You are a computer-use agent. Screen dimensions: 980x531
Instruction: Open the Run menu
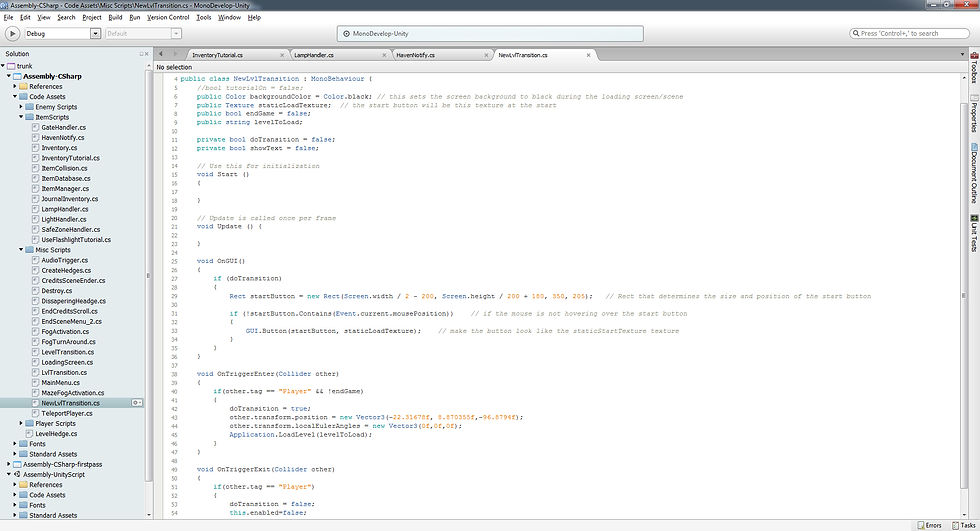134,17
